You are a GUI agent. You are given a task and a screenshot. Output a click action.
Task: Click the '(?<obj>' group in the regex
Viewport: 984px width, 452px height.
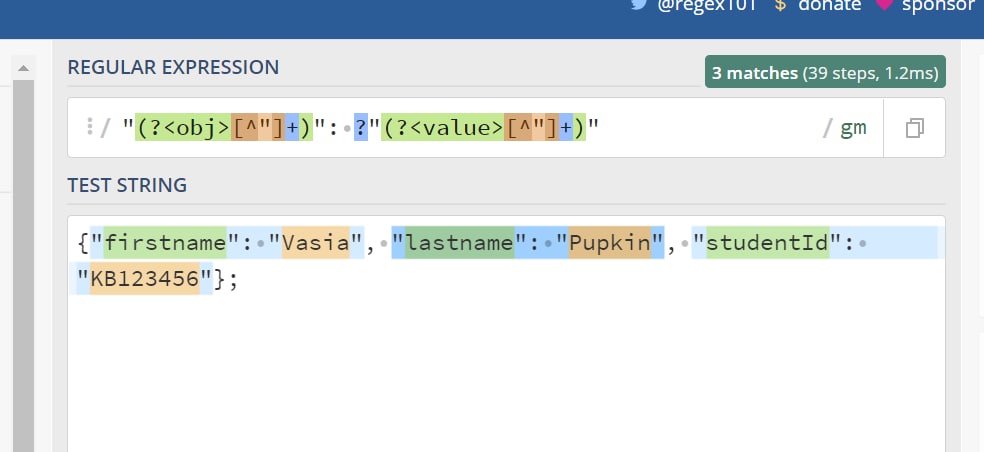coord(183,128)
